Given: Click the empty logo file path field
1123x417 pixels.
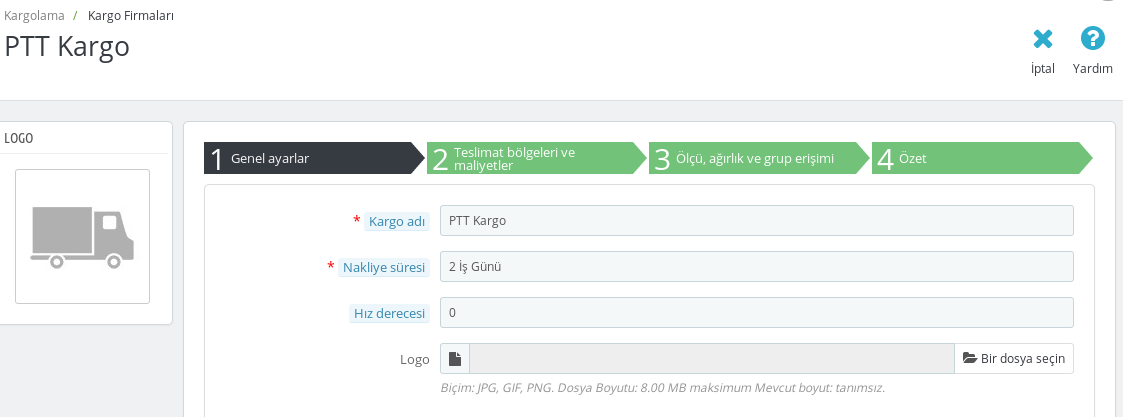Looking at the screenshot, I should pyautogui.click(x=711, y=359).
